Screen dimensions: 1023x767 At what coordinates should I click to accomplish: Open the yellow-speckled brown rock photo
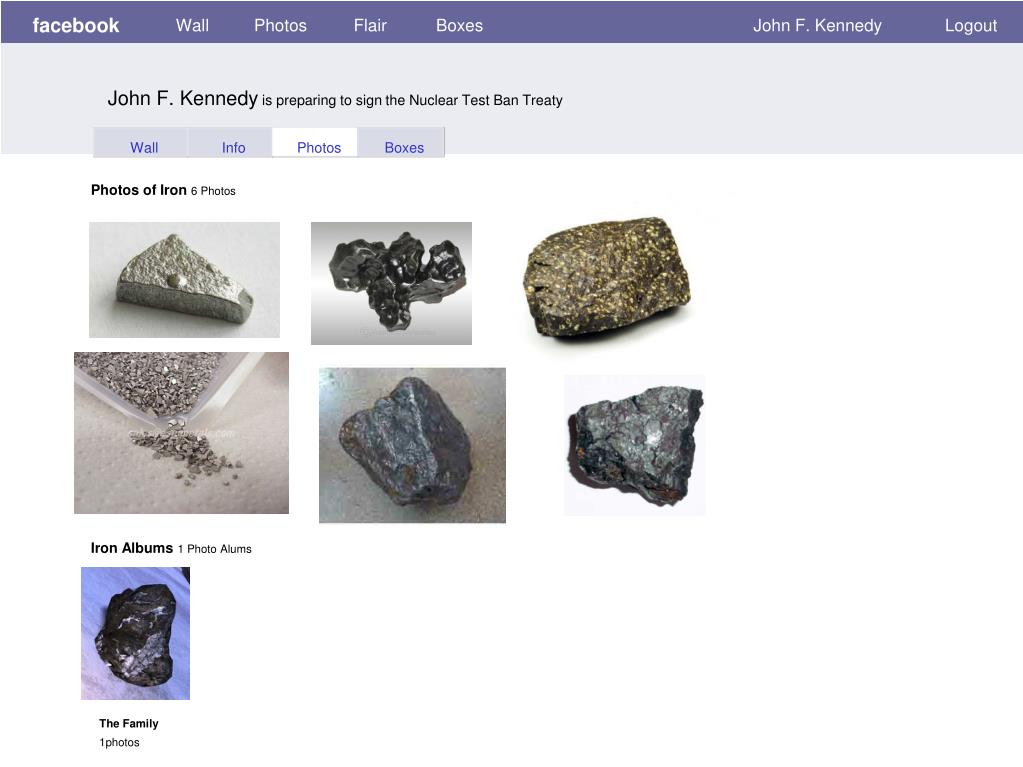tap(607, 278)
